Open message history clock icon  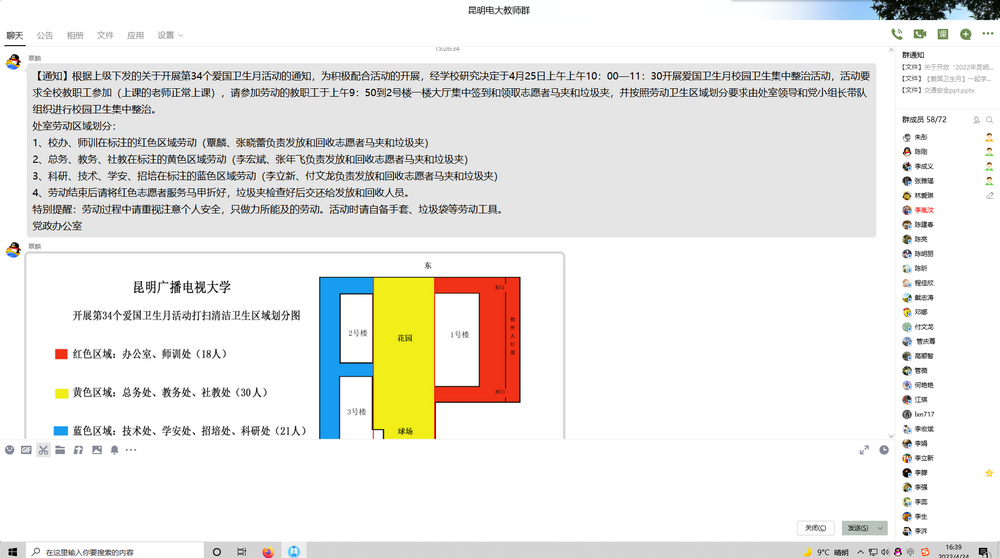tap(884, 450)
